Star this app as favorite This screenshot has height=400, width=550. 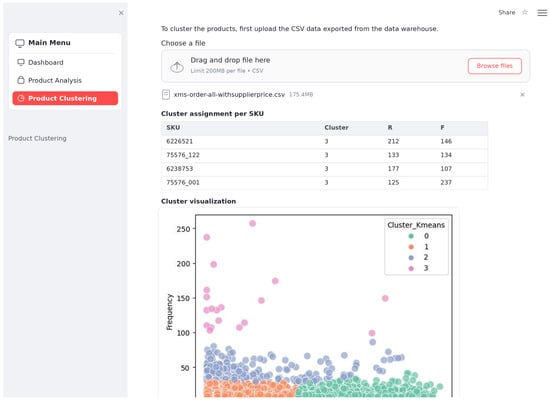pos(525,12)
